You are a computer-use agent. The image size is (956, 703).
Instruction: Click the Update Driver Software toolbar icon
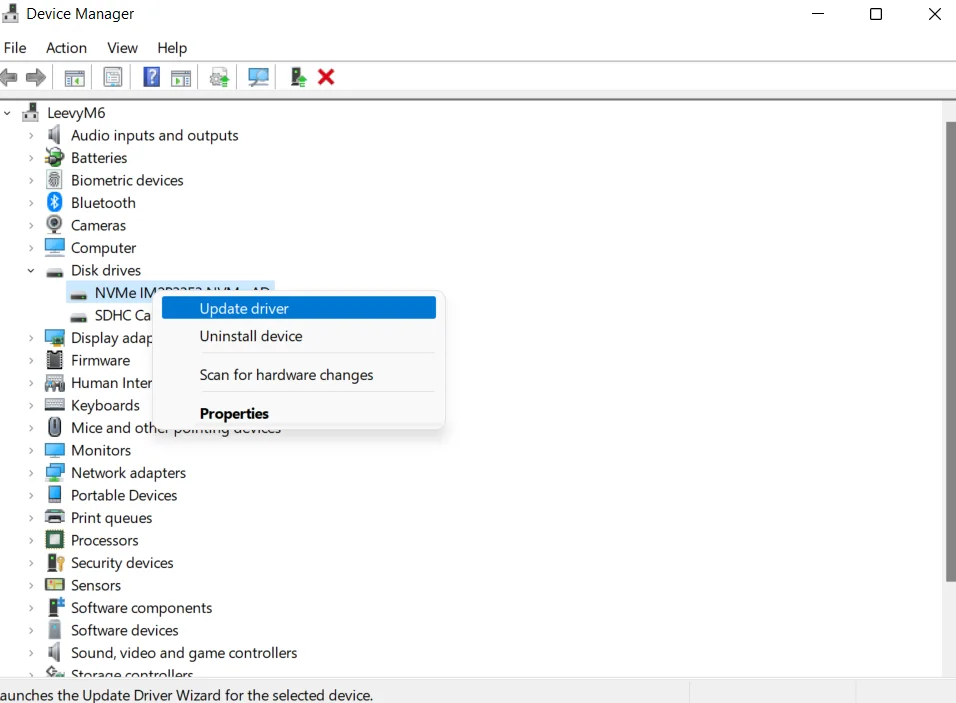point(219,77)
